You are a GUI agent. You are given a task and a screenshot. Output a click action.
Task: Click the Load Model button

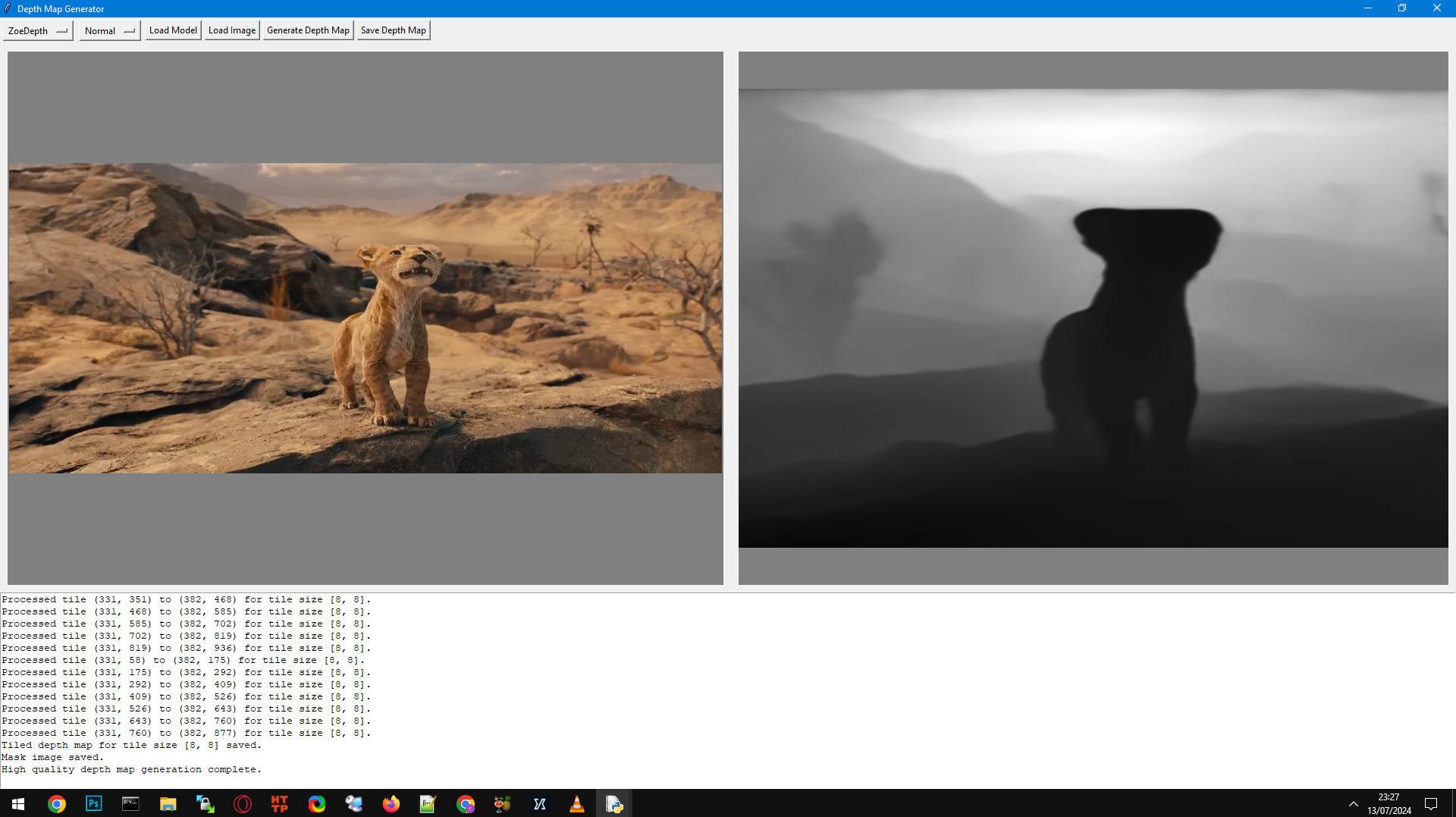click(x=172, y=30)
